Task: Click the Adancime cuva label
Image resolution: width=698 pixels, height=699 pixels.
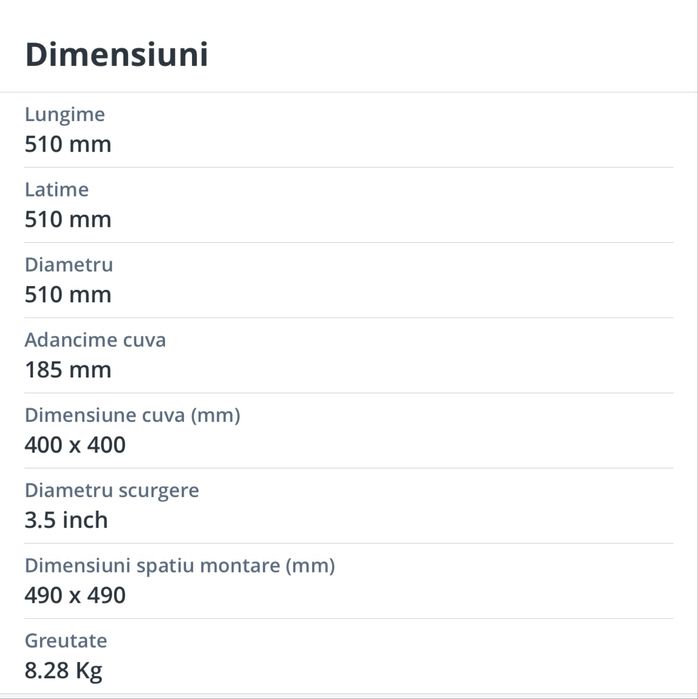Action: pyautogui.click(x=95, y=340)
